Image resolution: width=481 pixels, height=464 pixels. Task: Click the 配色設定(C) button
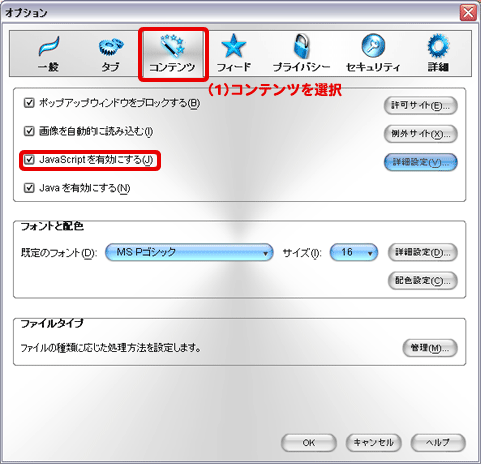(x=423, y=281)
